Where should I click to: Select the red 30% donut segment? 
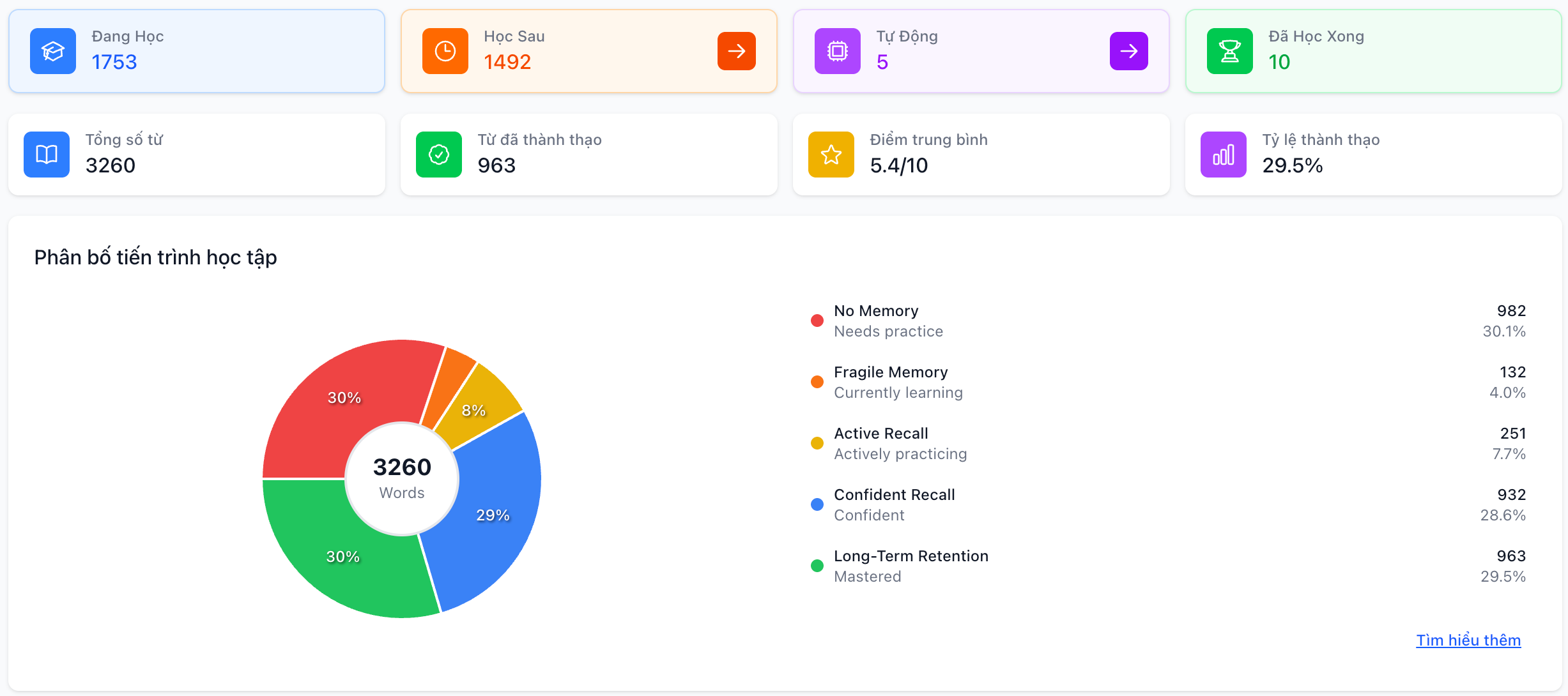coord(345,397)
